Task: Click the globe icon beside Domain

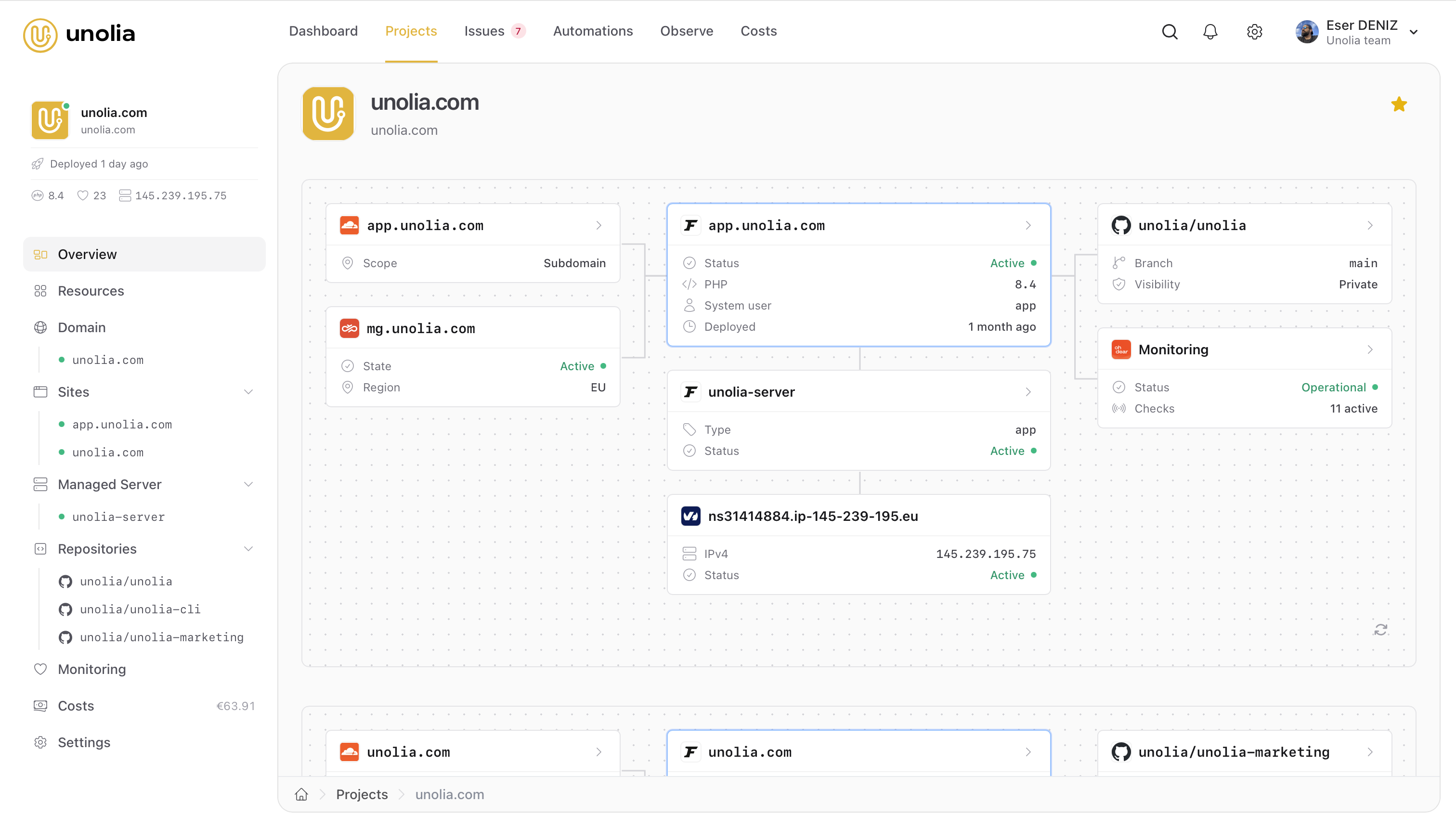Action: point(40,327)
